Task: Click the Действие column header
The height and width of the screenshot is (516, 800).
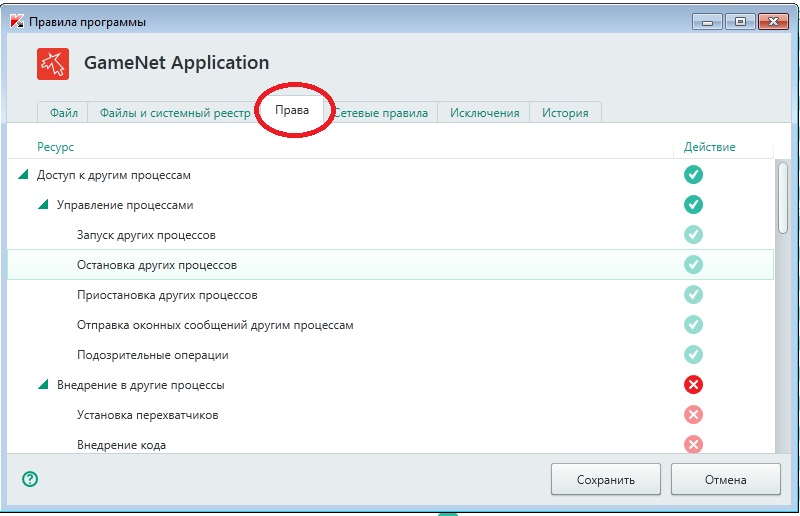Action: [x=709, y=147]
